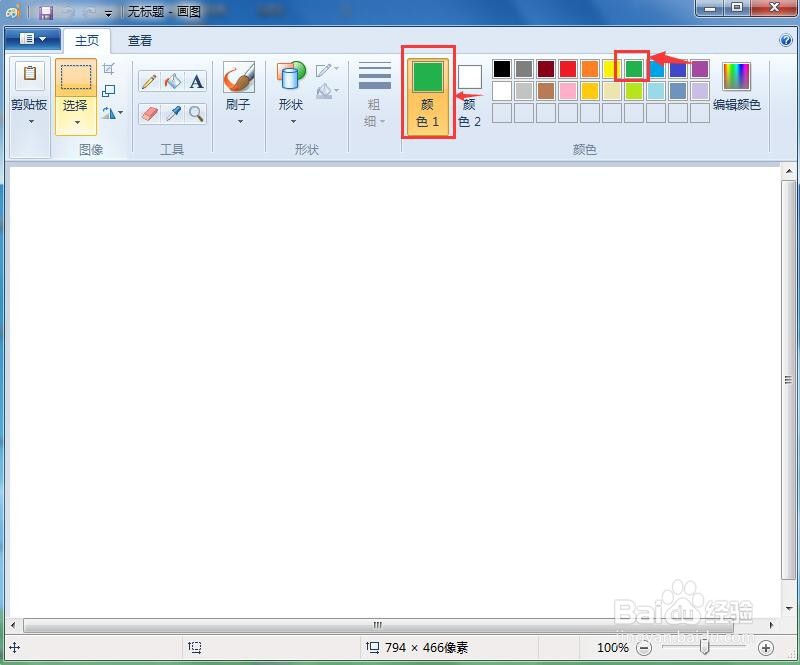The image size is (800, 665).
Task: Expand the Shapes dropdown arrow
Action: click(x=293, y=121)
